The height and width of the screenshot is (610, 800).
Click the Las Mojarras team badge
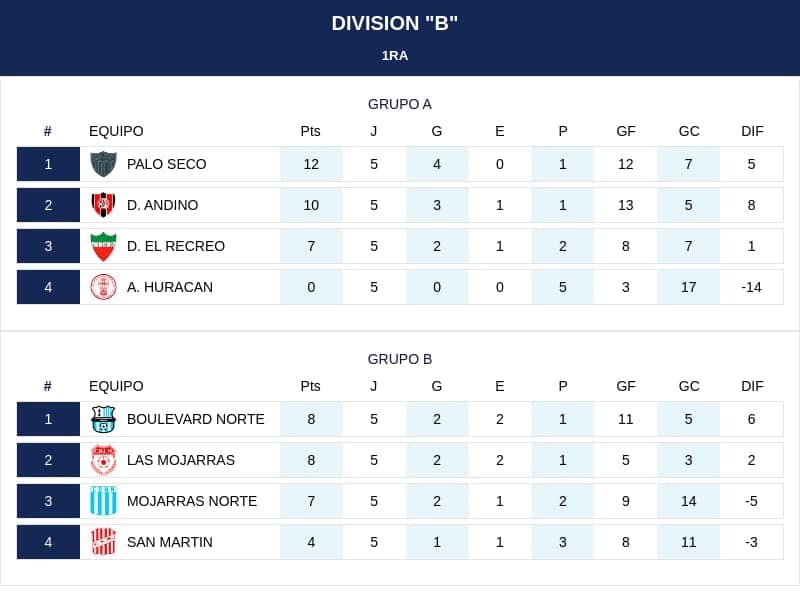(x=103, y=460)
